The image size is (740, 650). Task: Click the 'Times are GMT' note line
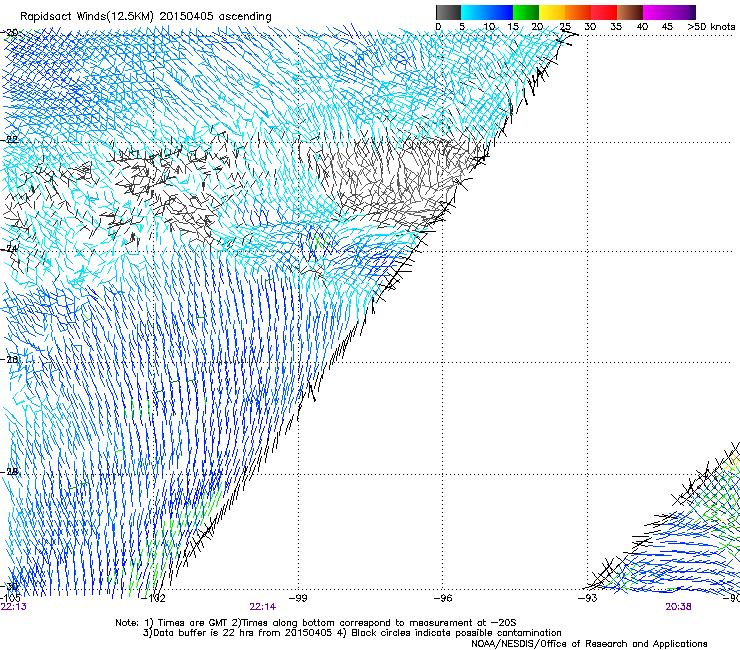coord(316,623)
